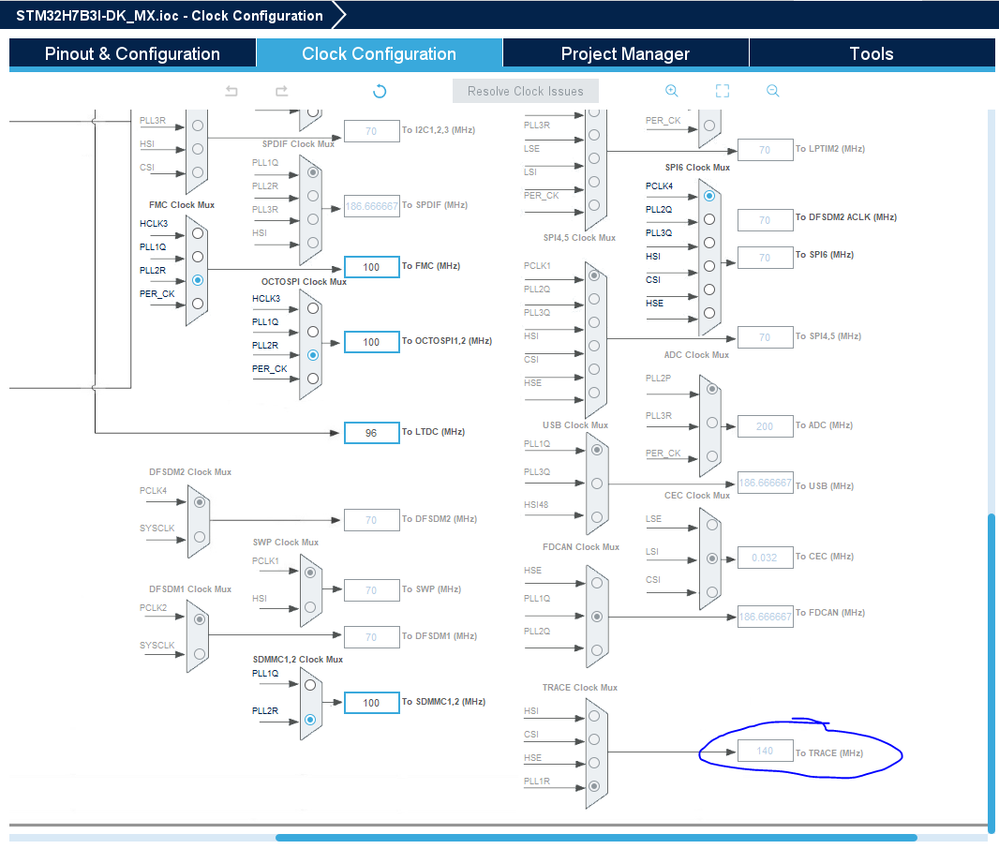Viewport: 999px width, 848px height.
Task: Select LSI in CEC Clock Mux
Action: coord(712,559)
